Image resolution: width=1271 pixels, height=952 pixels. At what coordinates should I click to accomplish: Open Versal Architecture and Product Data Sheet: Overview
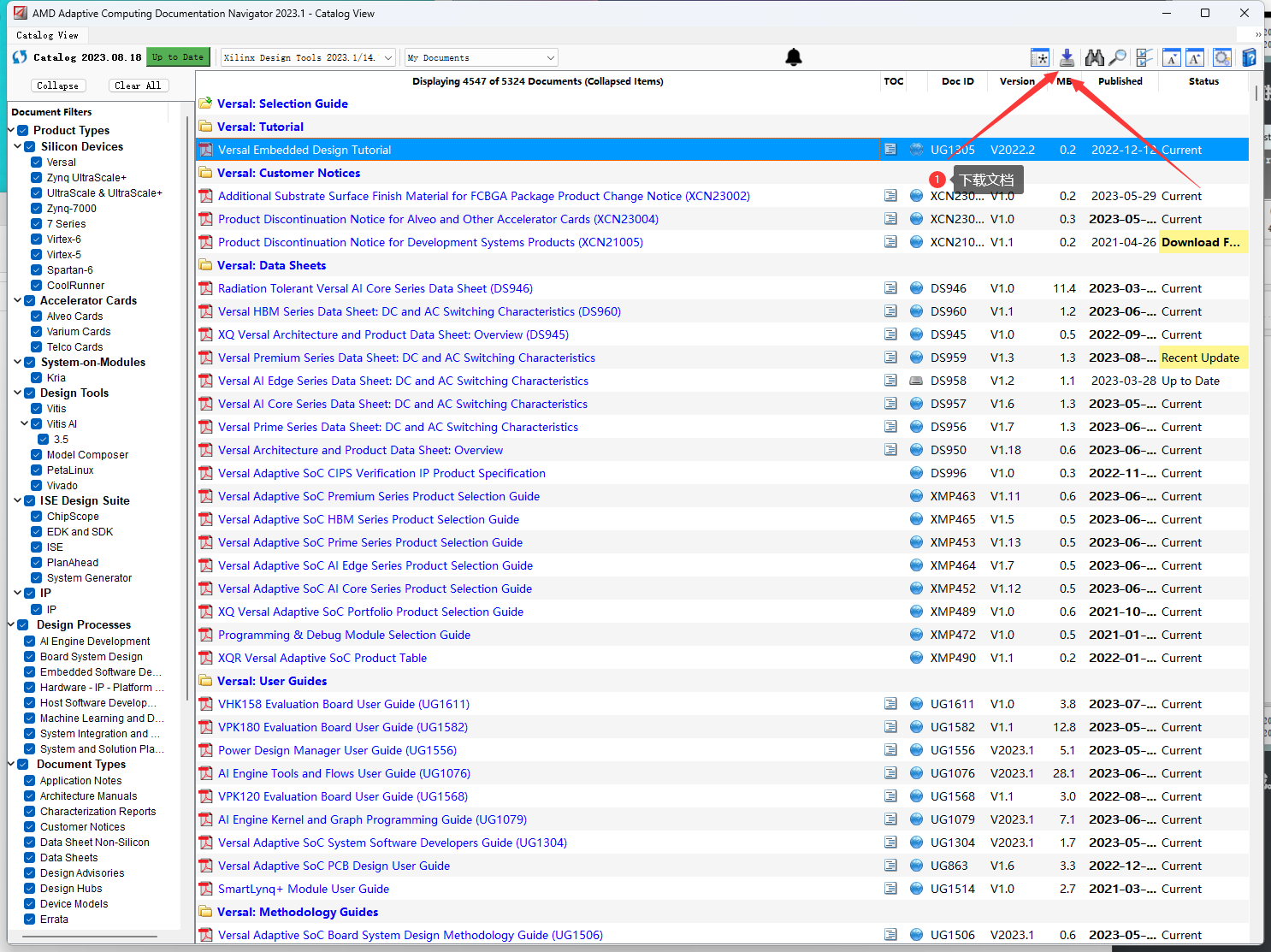coord(360,450)
